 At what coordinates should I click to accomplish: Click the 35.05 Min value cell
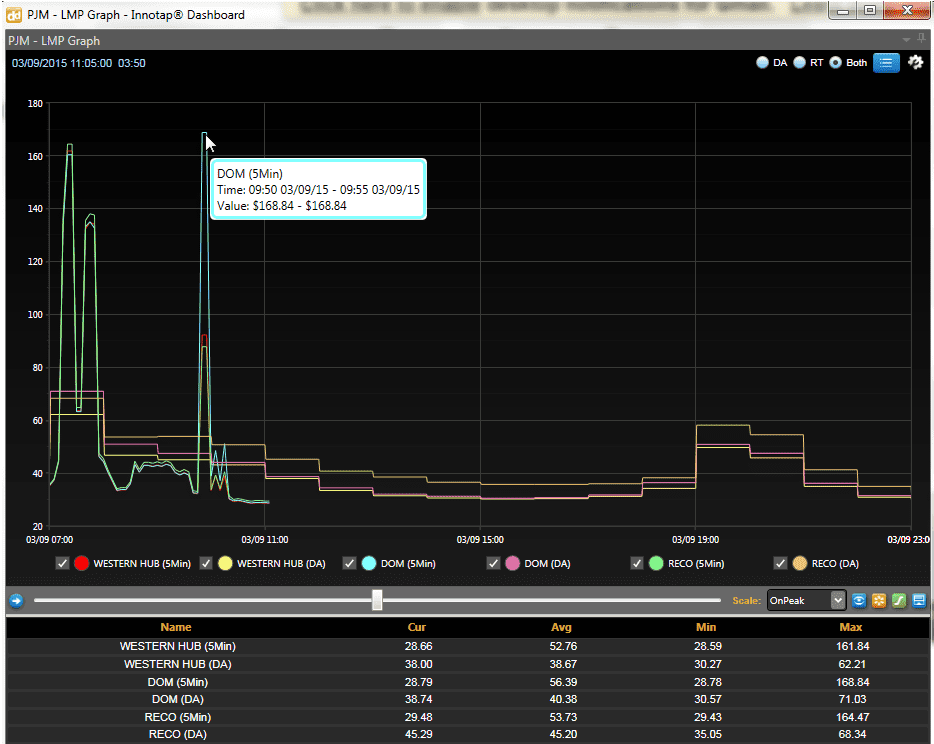(x=708, y=734)
